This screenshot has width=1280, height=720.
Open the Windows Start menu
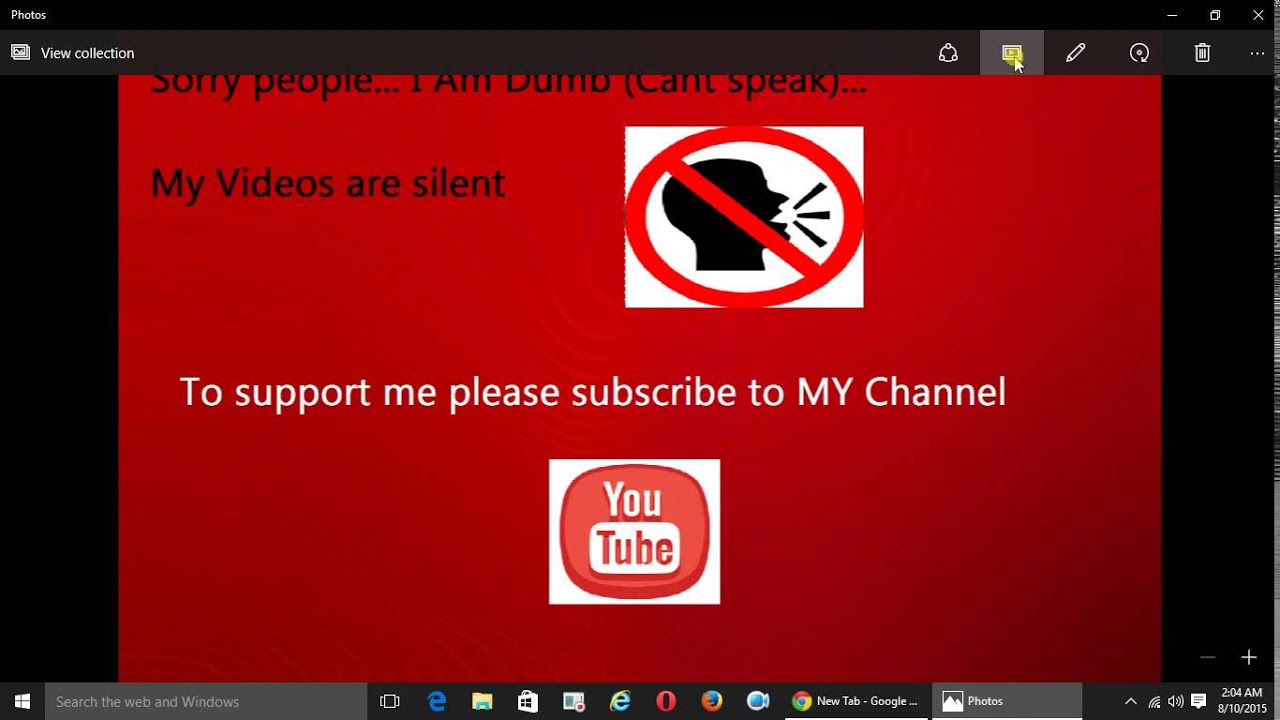pyautogui.click(x=22, y=701)
